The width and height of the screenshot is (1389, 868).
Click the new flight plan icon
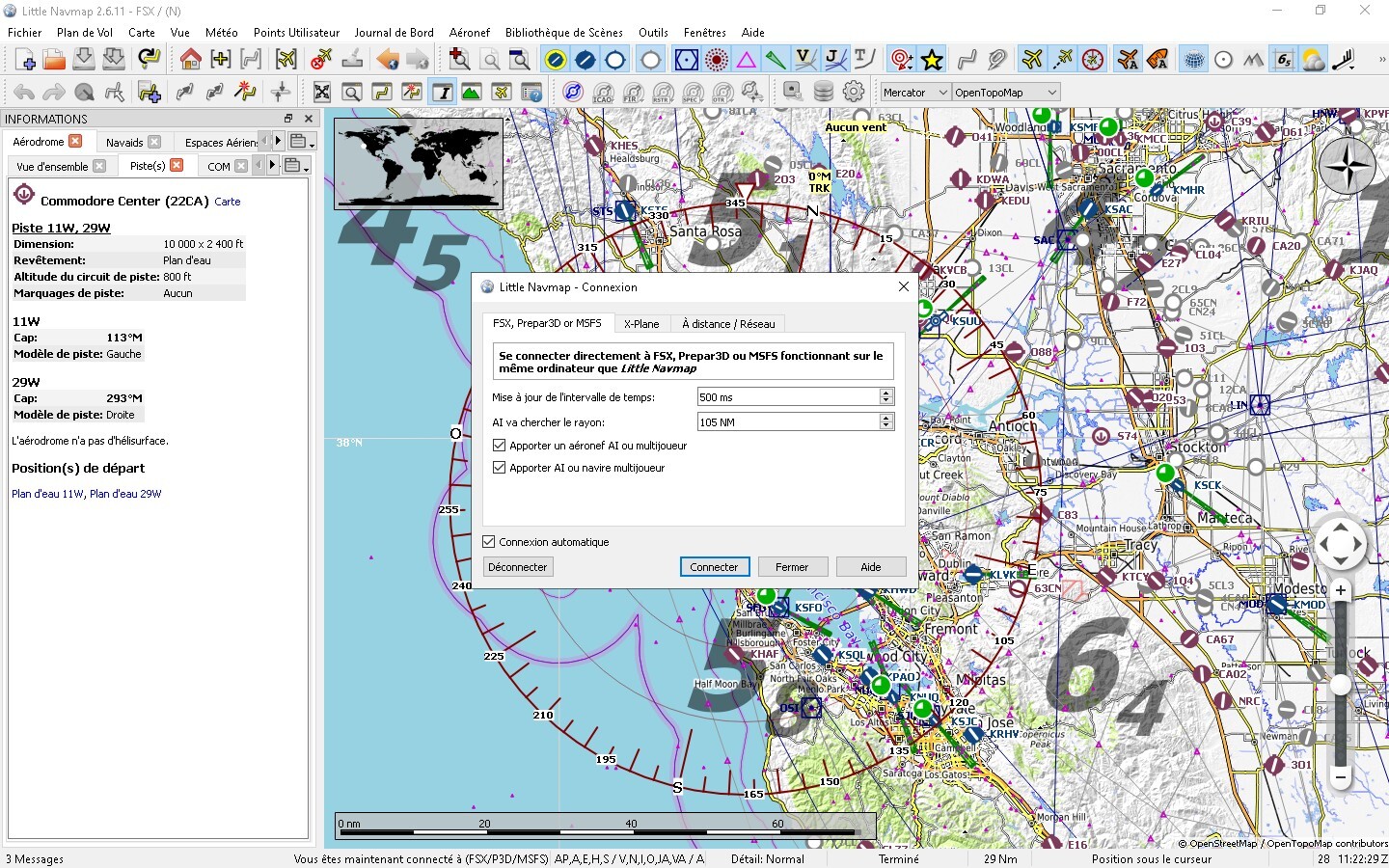[x=25, y=60]
